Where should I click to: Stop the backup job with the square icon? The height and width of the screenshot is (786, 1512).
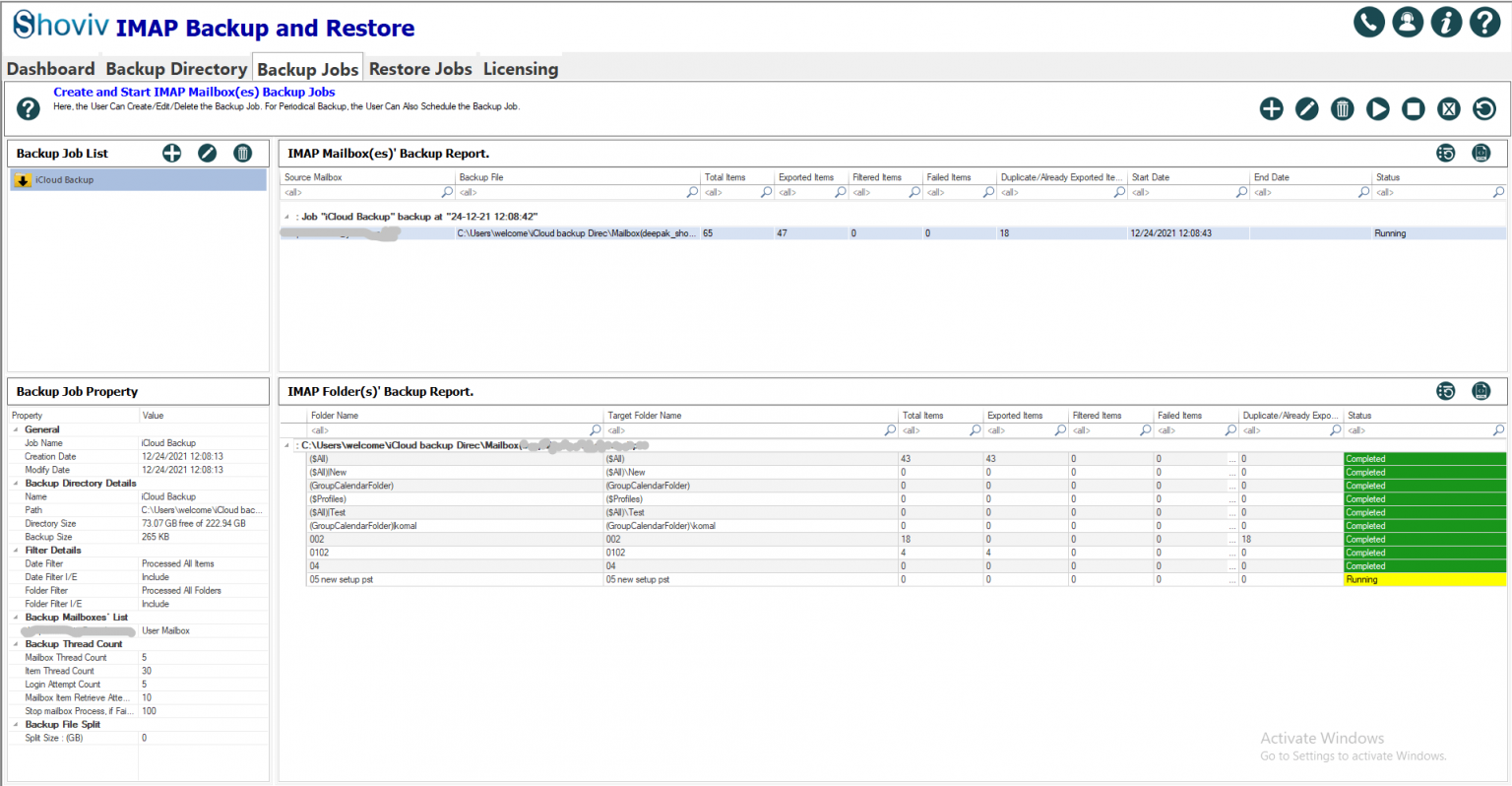[1414, 108]
